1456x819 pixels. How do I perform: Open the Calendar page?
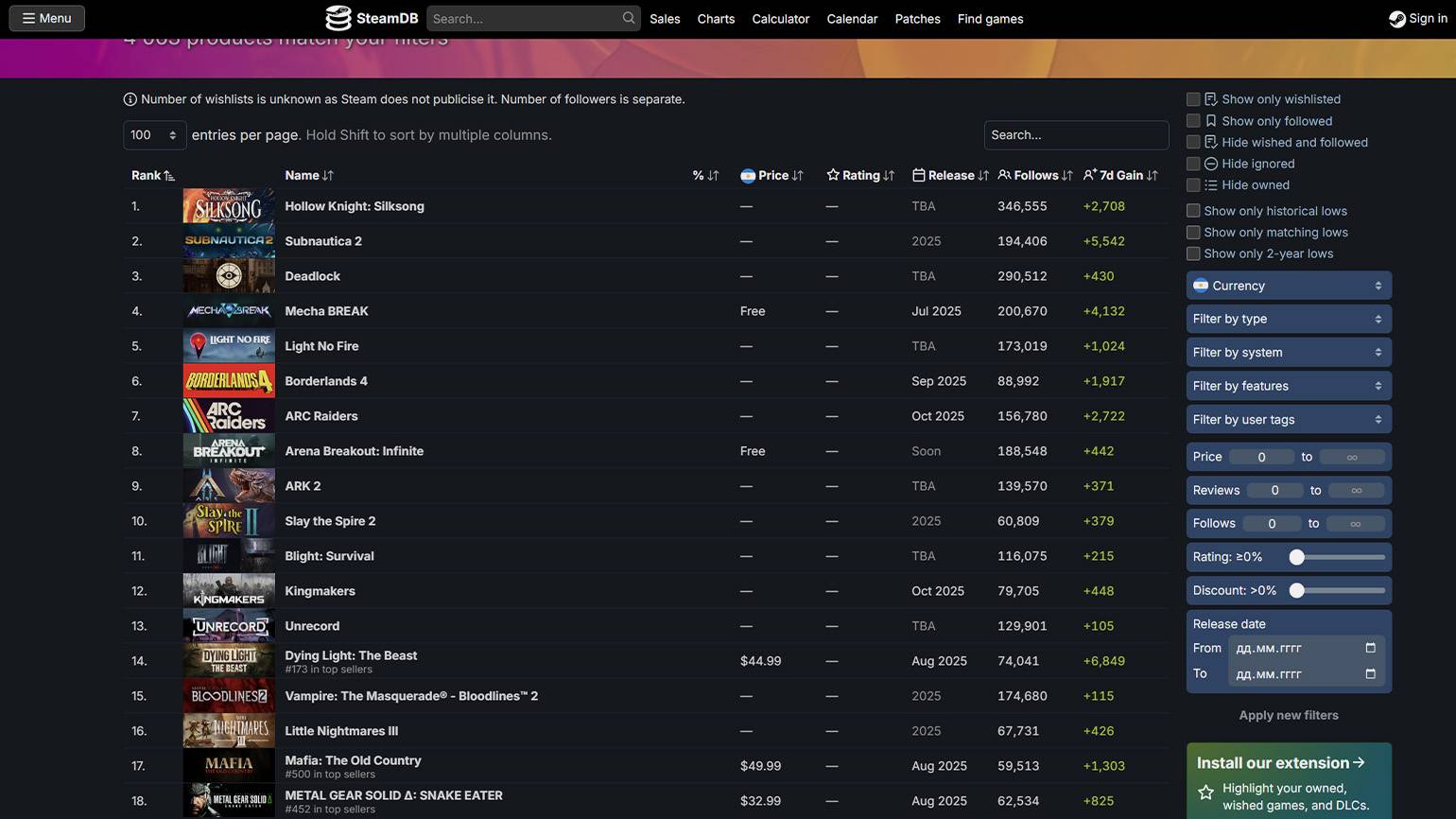click(852, 19)
